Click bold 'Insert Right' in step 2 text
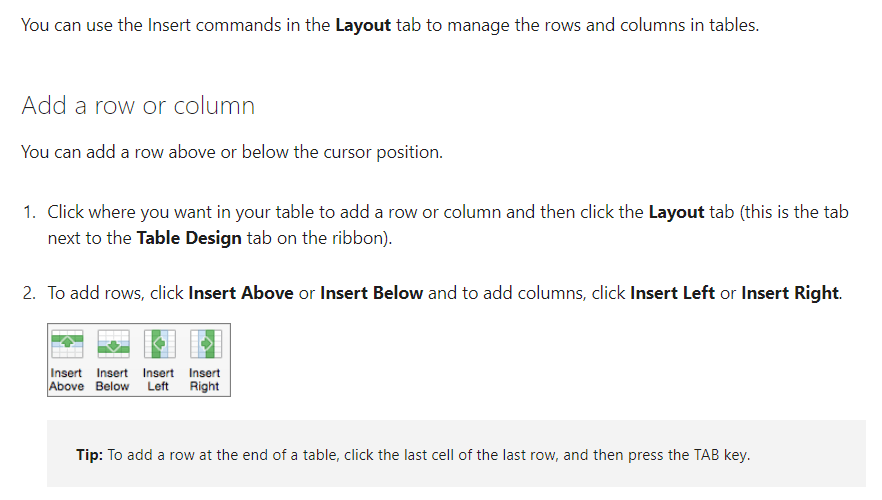This screenshot has height=500, width=882. pos(790,293)
